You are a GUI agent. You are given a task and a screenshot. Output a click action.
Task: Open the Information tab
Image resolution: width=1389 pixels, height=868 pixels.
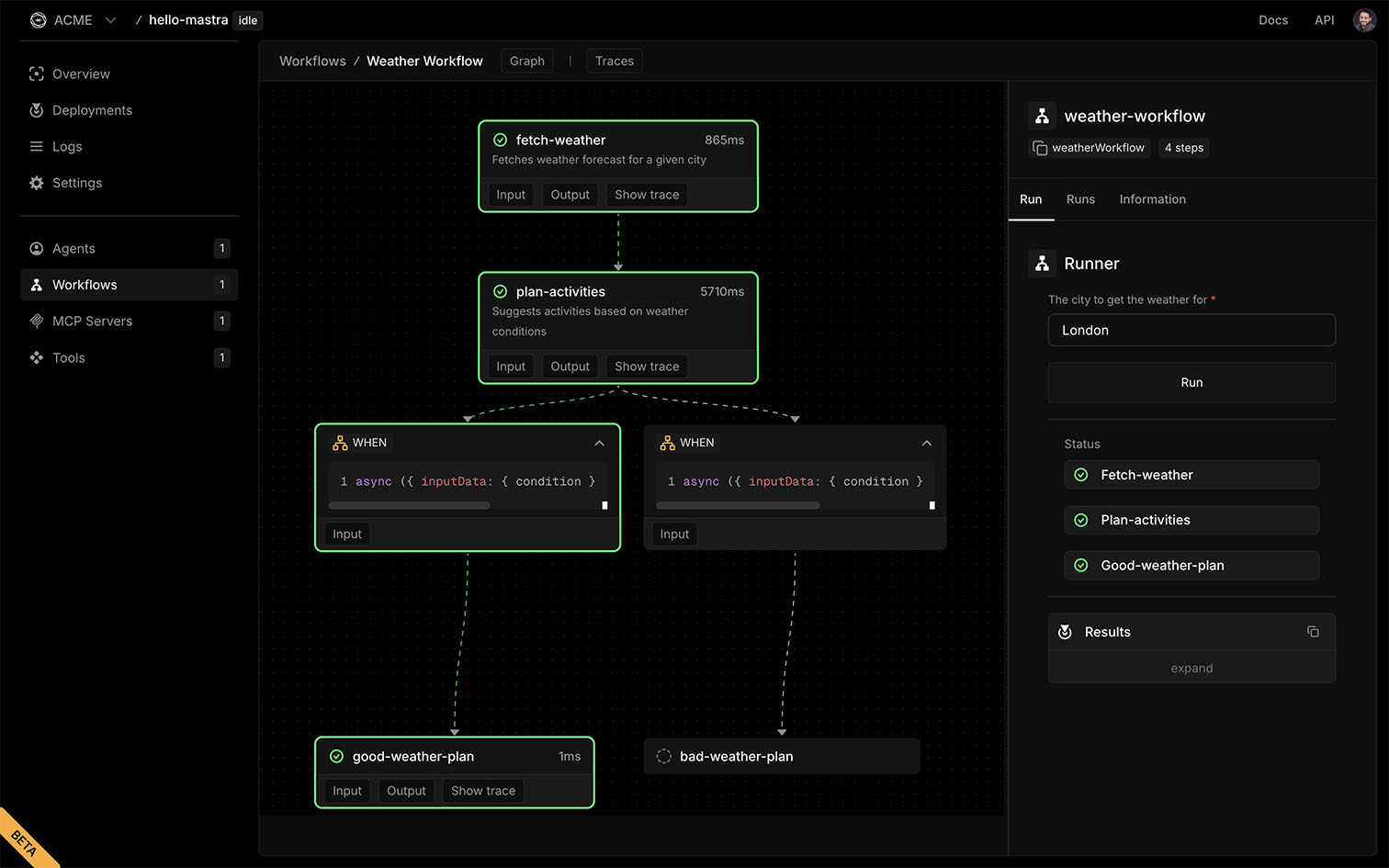(x=1152, y=199)
